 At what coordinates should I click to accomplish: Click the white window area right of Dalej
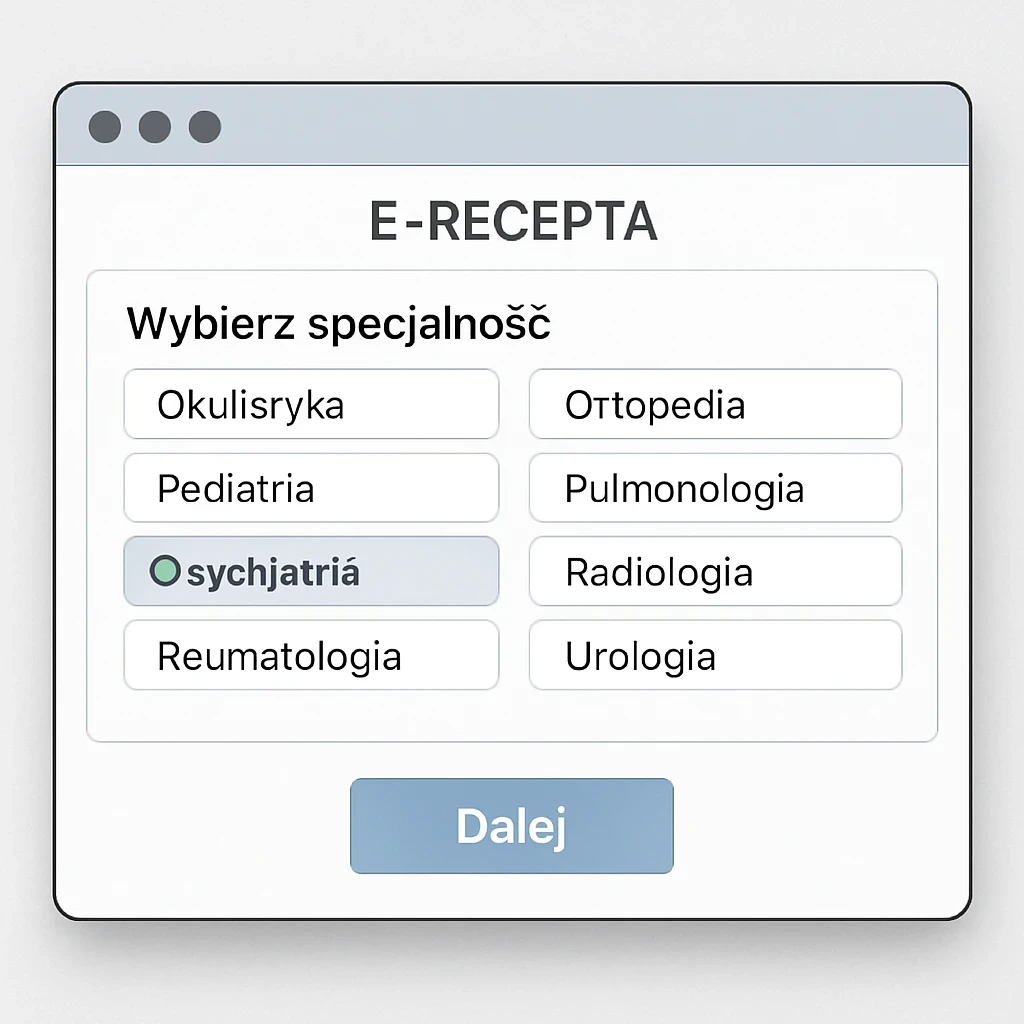tap(820, 826)
